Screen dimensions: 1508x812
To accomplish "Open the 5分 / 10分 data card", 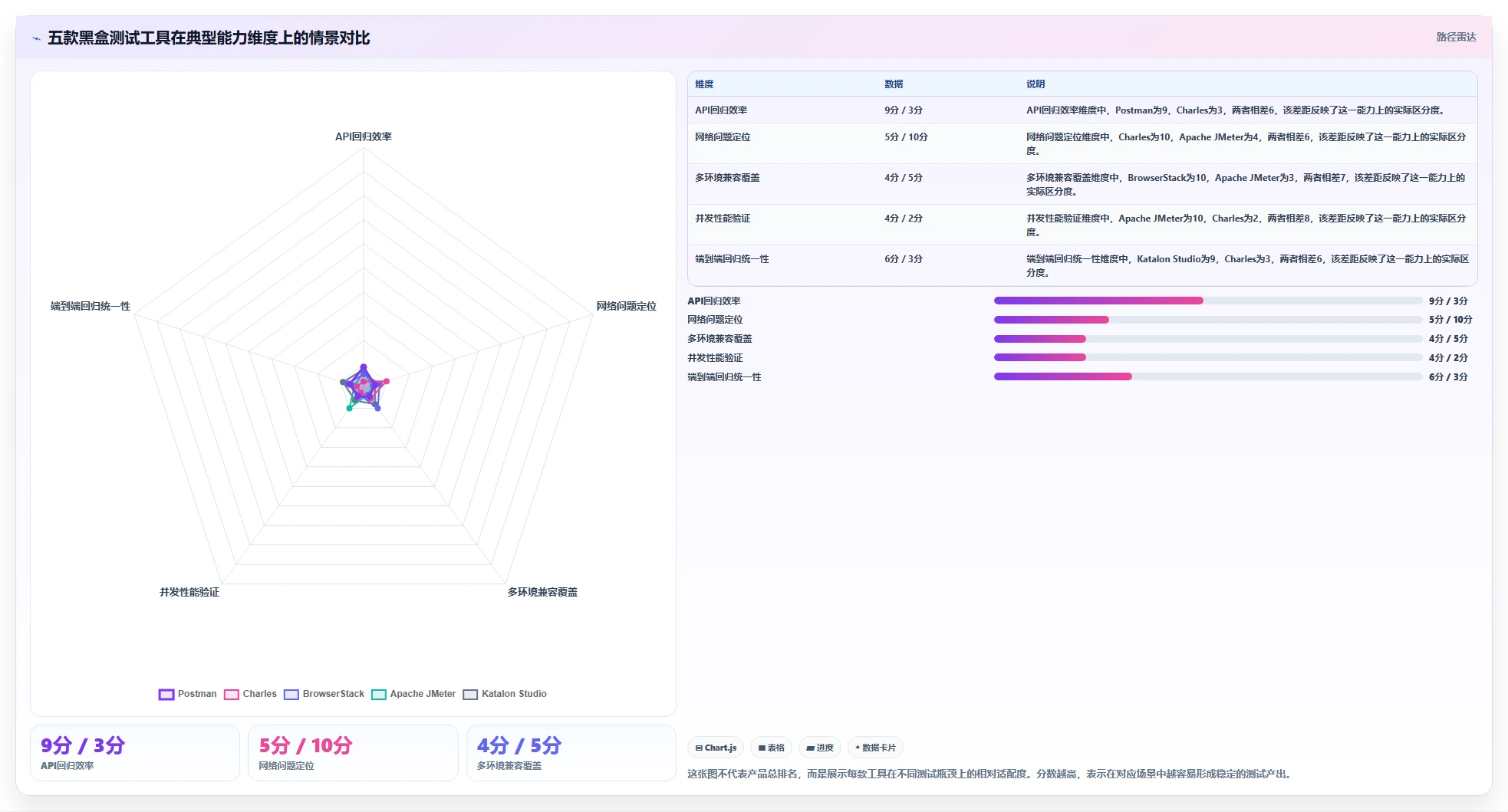I will [353, 753].
